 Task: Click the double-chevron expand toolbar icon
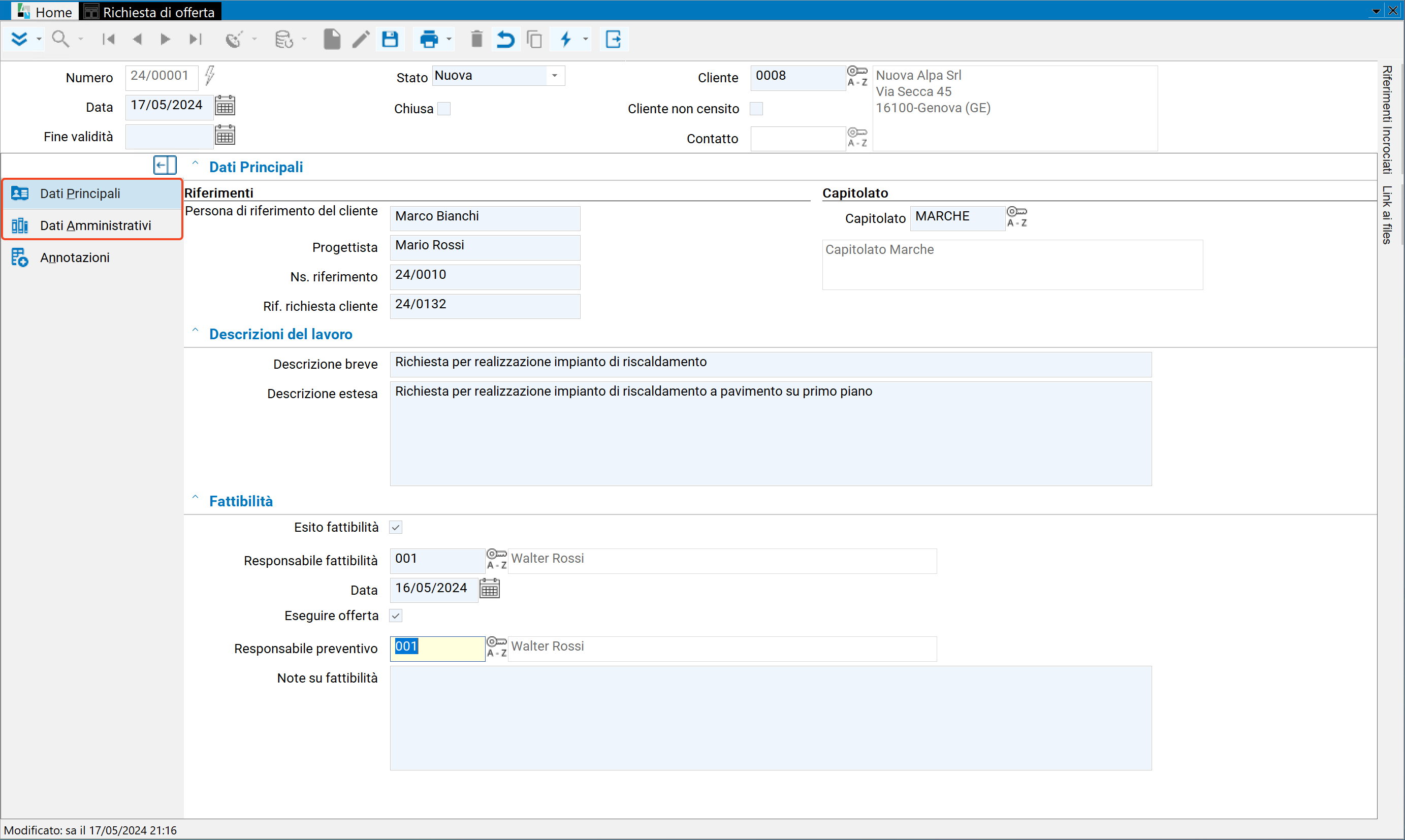pyautogui.click(x=19, y=39)
